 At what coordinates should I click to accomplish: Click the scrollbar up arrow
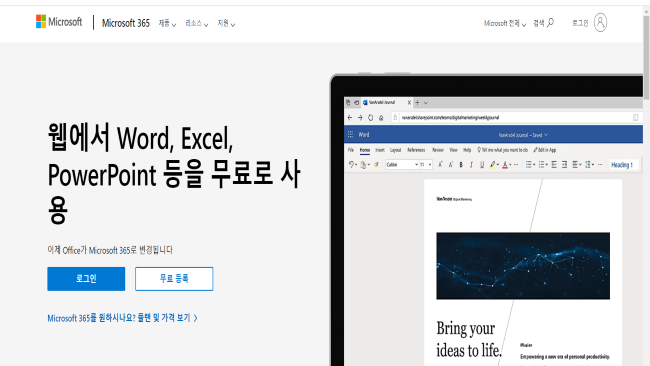point(646,11)
